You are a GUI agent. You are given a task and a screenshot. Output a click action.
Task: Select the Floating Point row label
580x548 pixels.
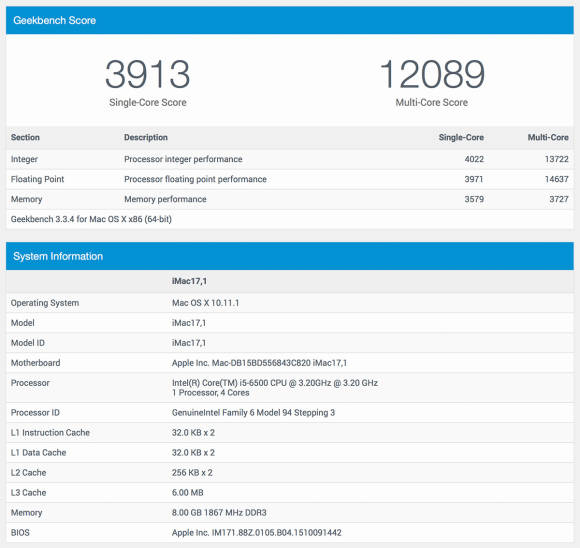tap(37, 179)
